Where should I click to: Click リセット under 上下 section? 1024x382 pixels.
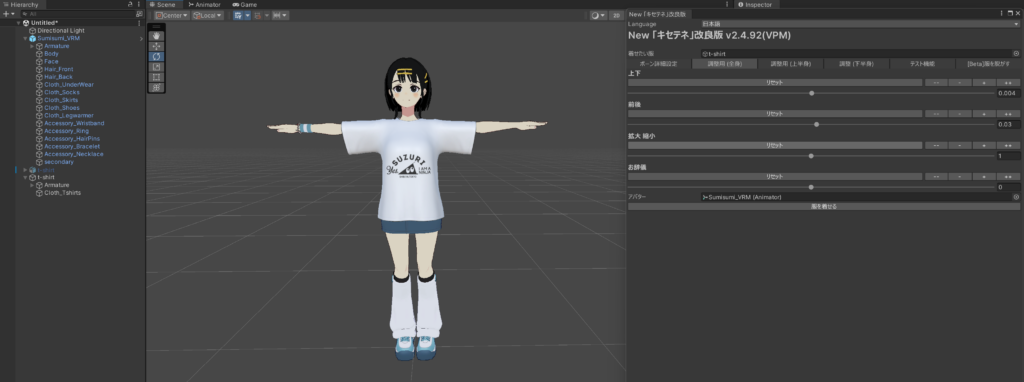click(775, 83)
